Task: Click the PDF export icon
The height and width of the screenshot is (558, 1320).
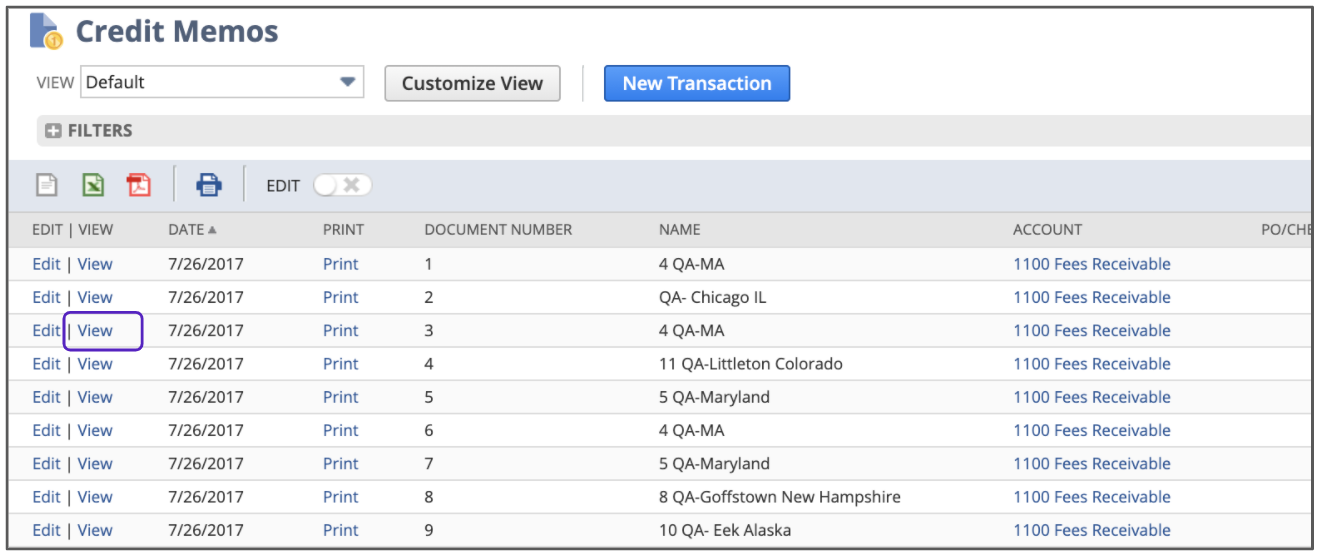Action: (138, 185)
